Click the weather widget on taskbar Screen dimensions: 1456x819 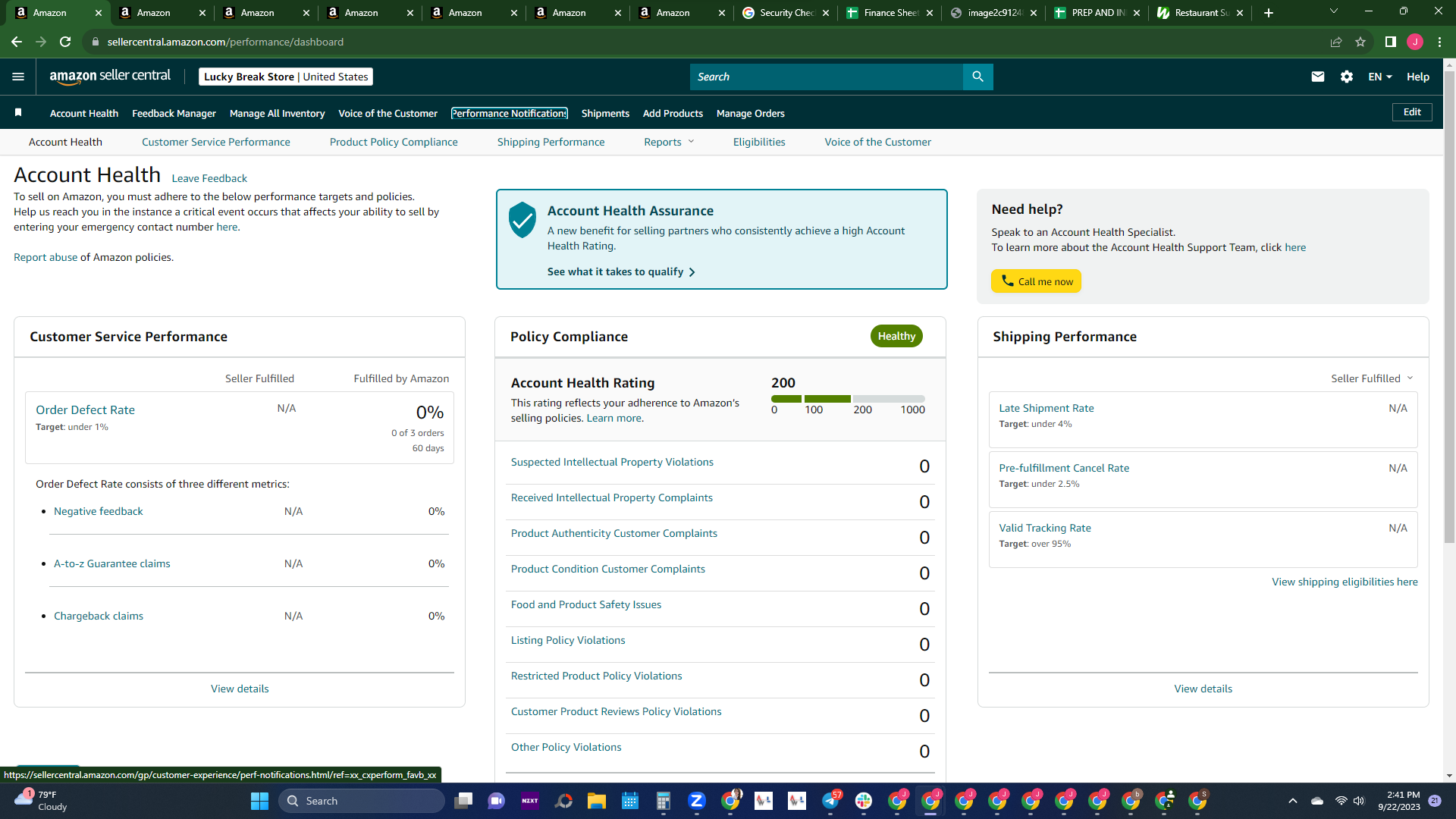click(x=42, y=801)
